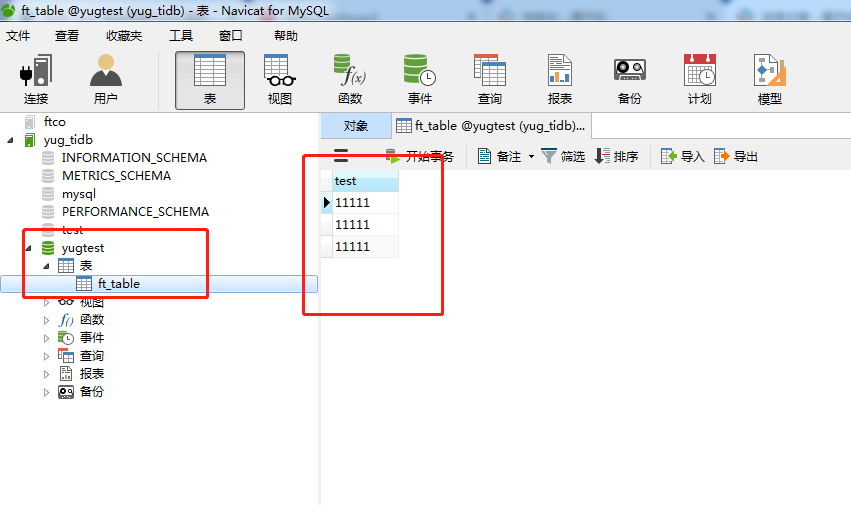Open the 连接 (Connection) toolbar icon
The height and width of the screenshot is (505, 851).
tap(36, 80)
